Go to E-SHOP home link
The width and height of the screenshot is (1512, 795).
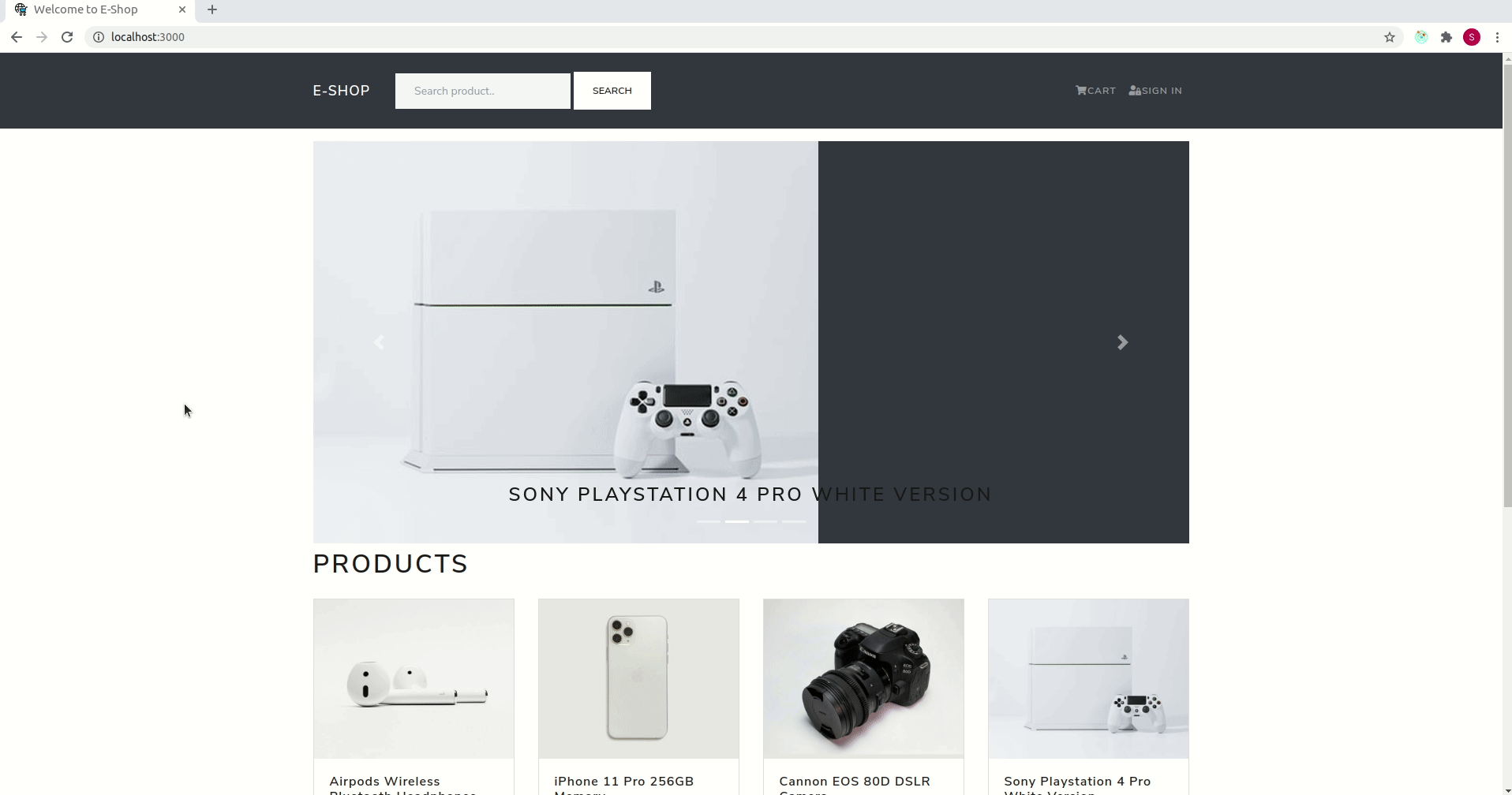tap(342, 91)
